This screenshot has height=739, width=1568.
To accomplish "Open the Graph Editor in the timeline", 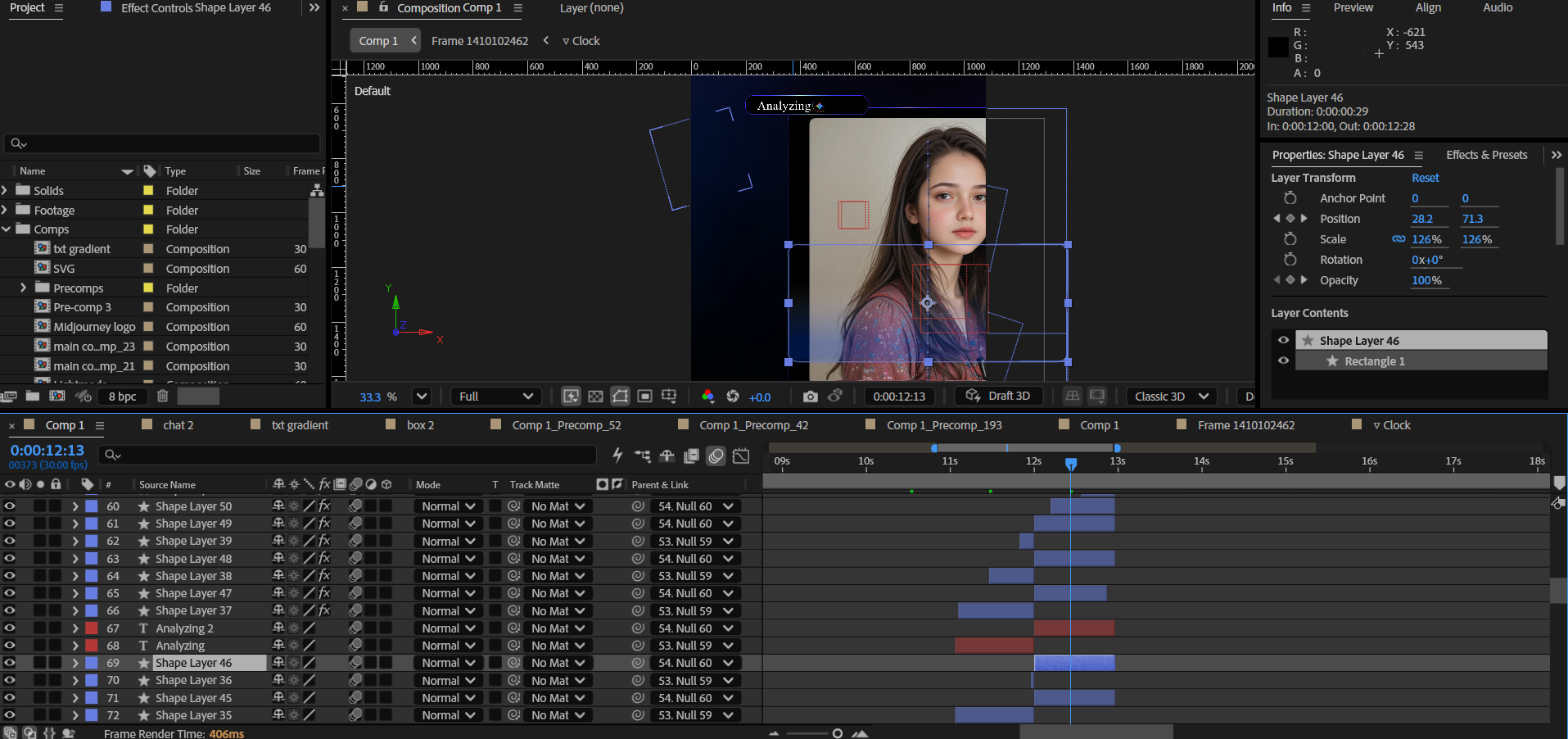I will point(741,456).
